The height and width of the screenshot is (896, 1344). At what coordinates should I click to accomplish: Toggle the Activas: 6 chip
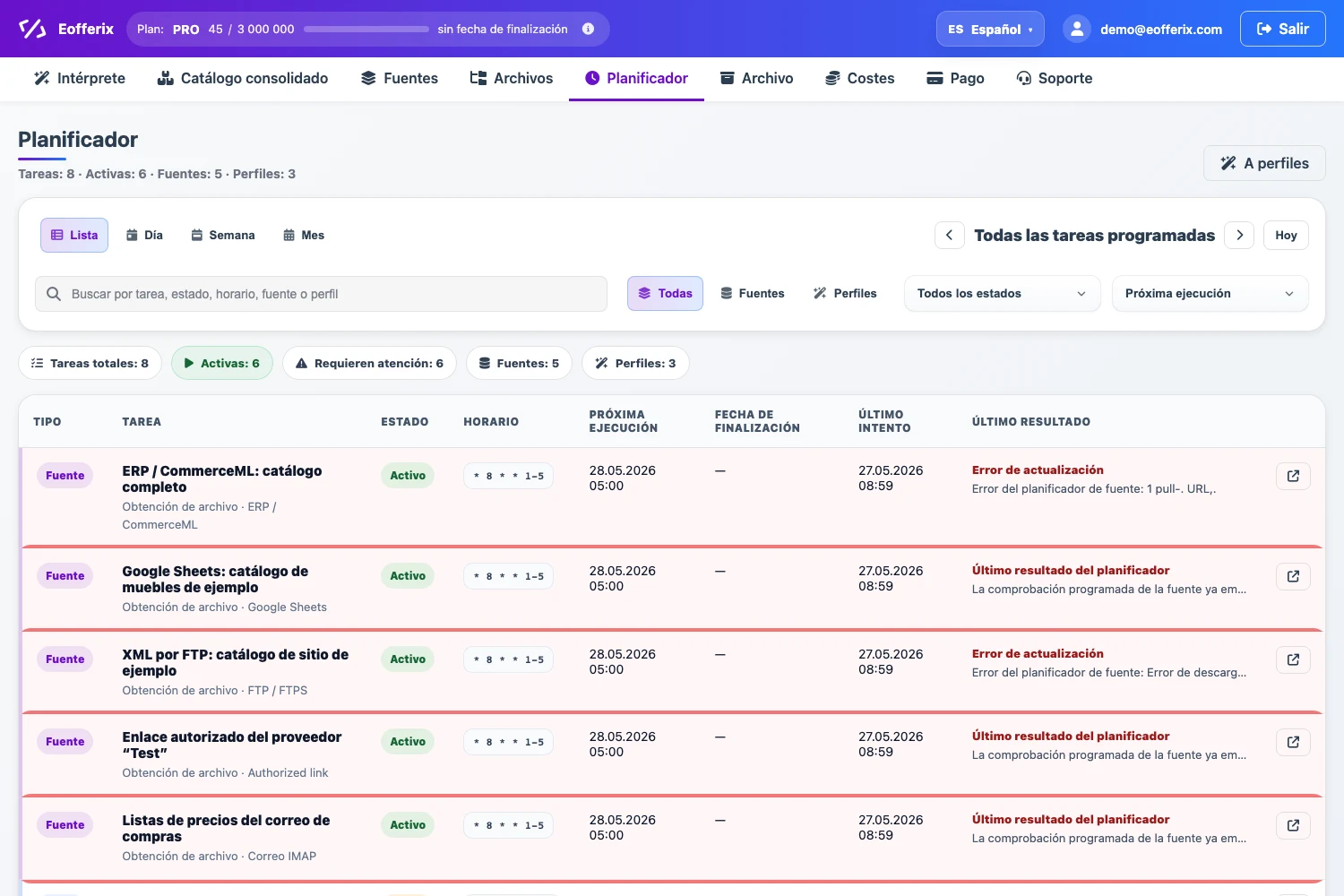222,363
